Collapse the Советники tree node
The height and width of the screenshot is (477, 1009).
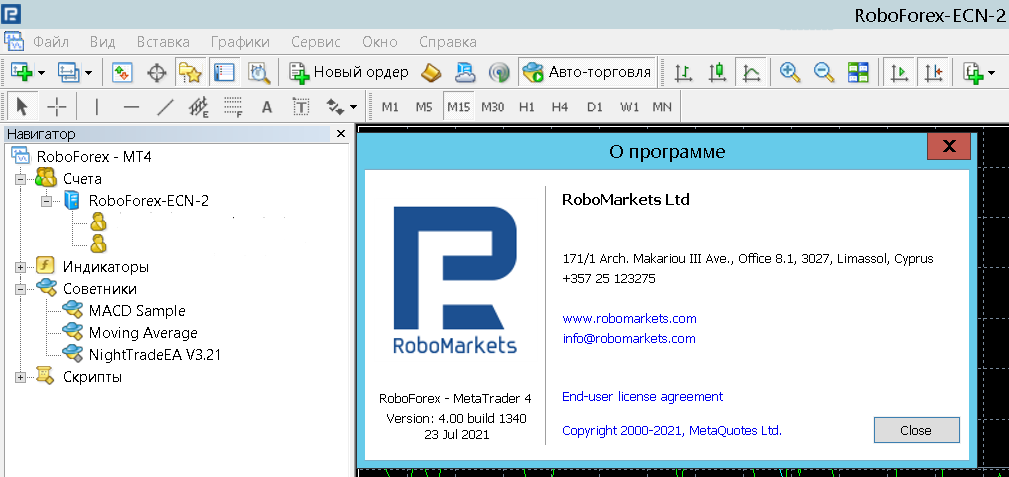[21, 289]
